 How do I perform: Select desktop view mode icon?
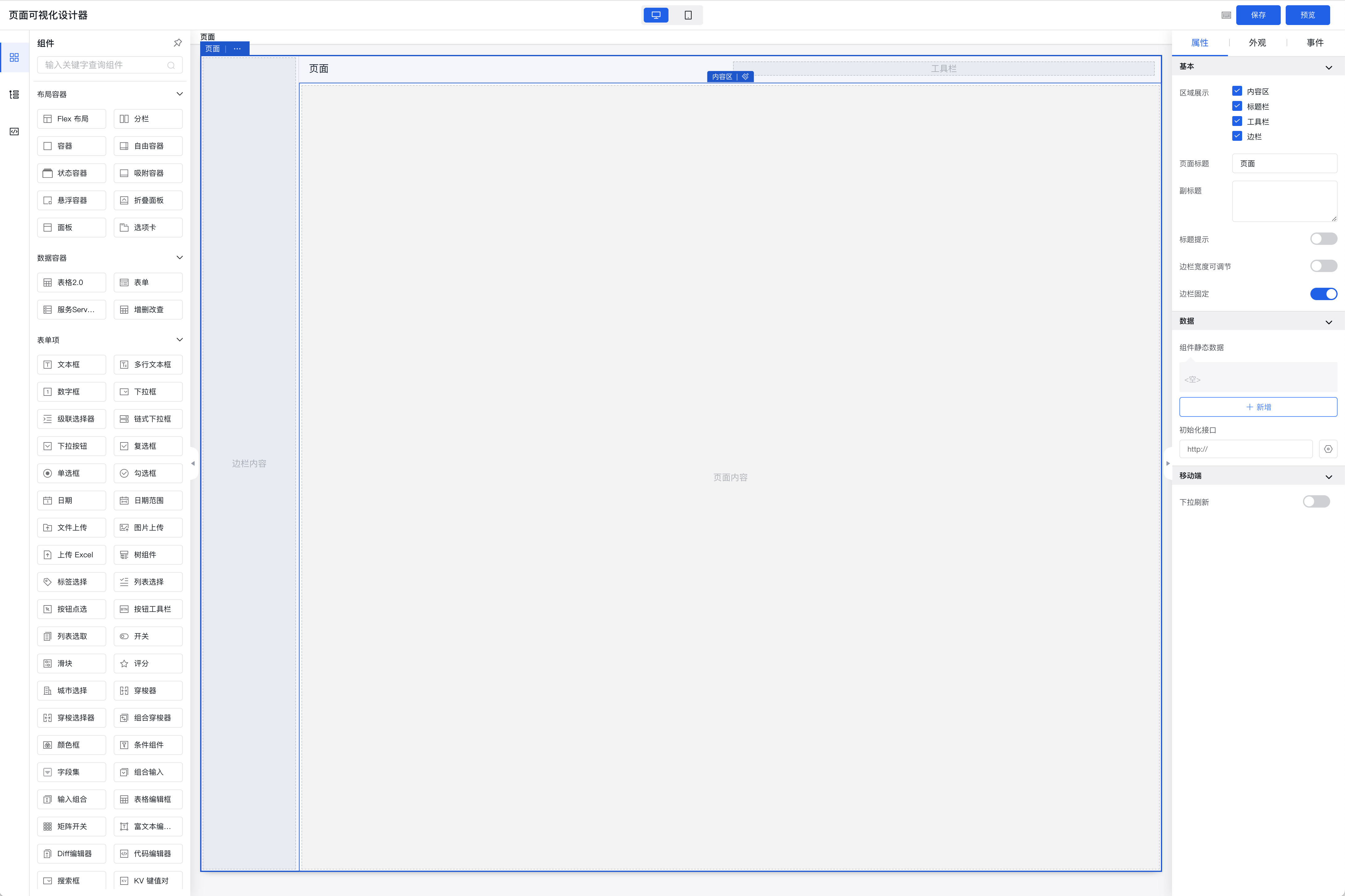pos(656,15)
